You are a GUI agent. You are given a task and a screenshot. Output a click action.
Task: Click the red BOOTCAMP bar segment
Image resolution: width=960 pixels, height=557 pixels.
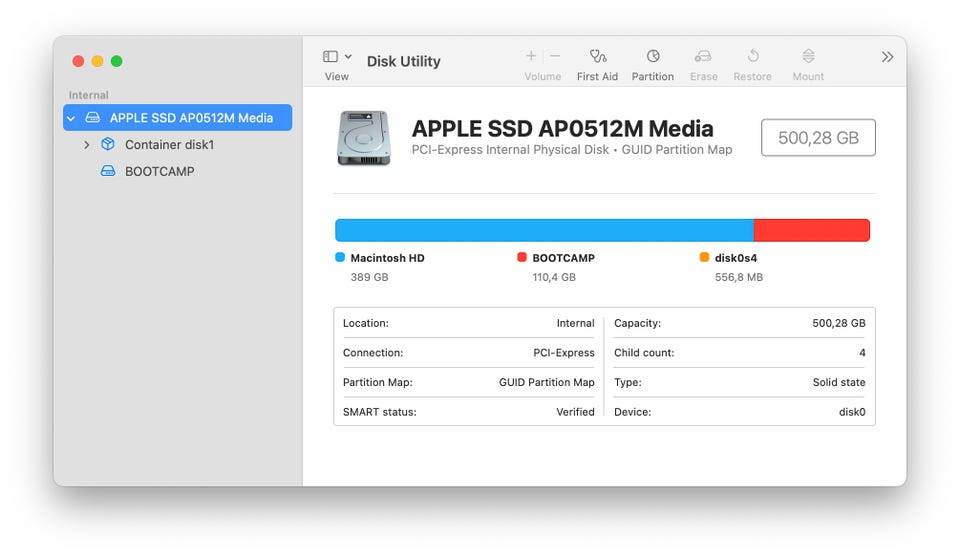tap(812, 230)
